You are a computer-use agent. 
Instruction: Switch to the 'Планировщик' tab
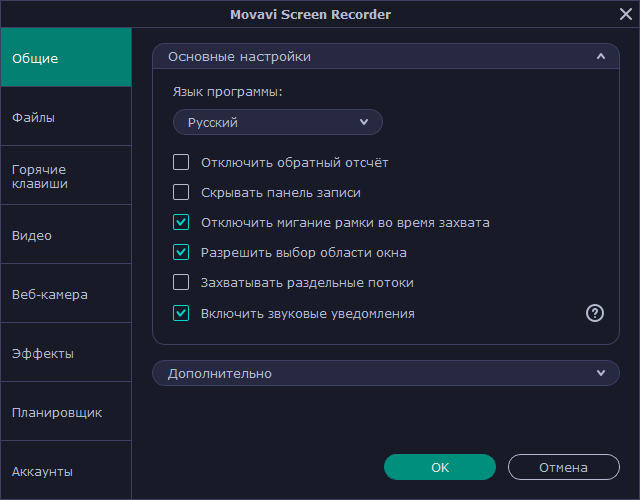65,412
